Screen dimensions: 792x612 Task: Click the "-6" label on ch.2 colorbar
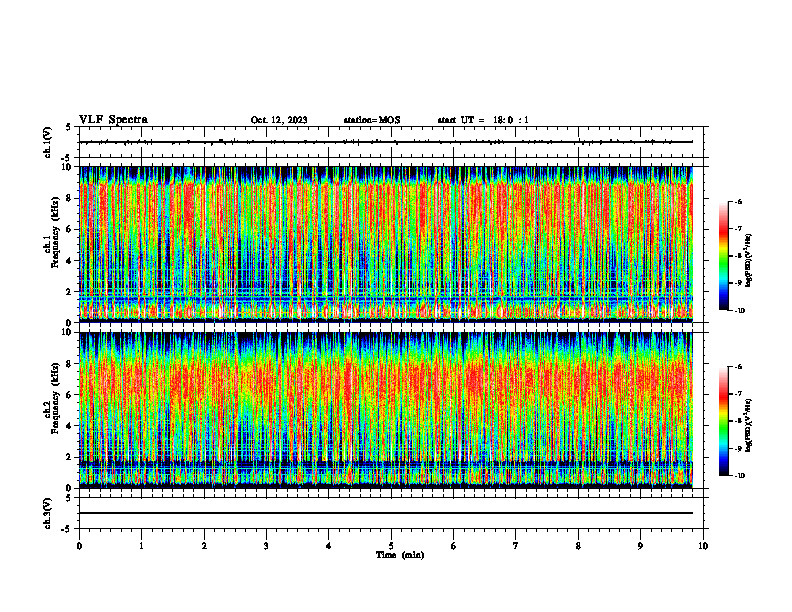pyautogui.click(x=738, y=367)
